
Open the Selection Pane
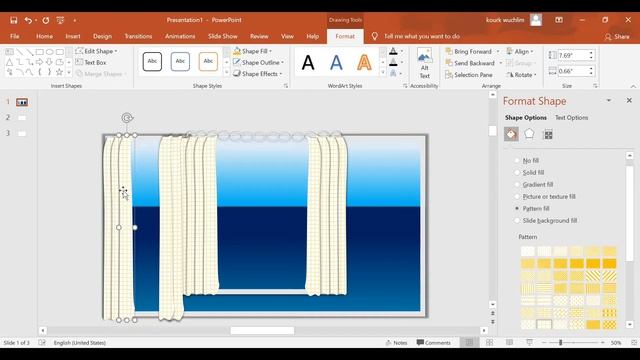click(469, 75)
